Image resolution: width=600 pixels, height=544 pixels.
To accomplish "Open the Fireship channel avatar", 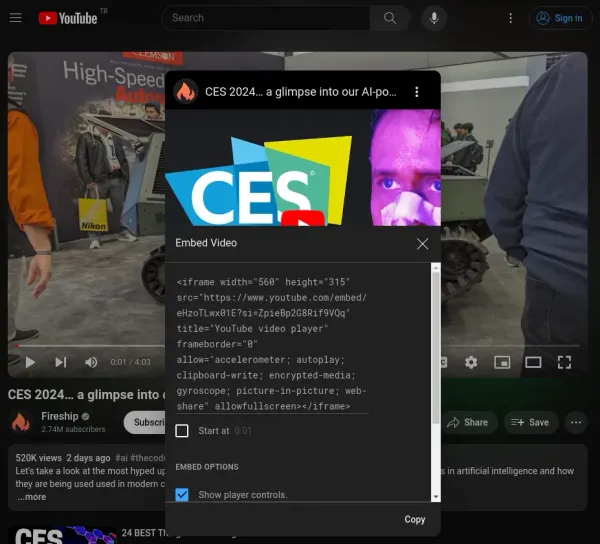I will (x=21, y=422).
